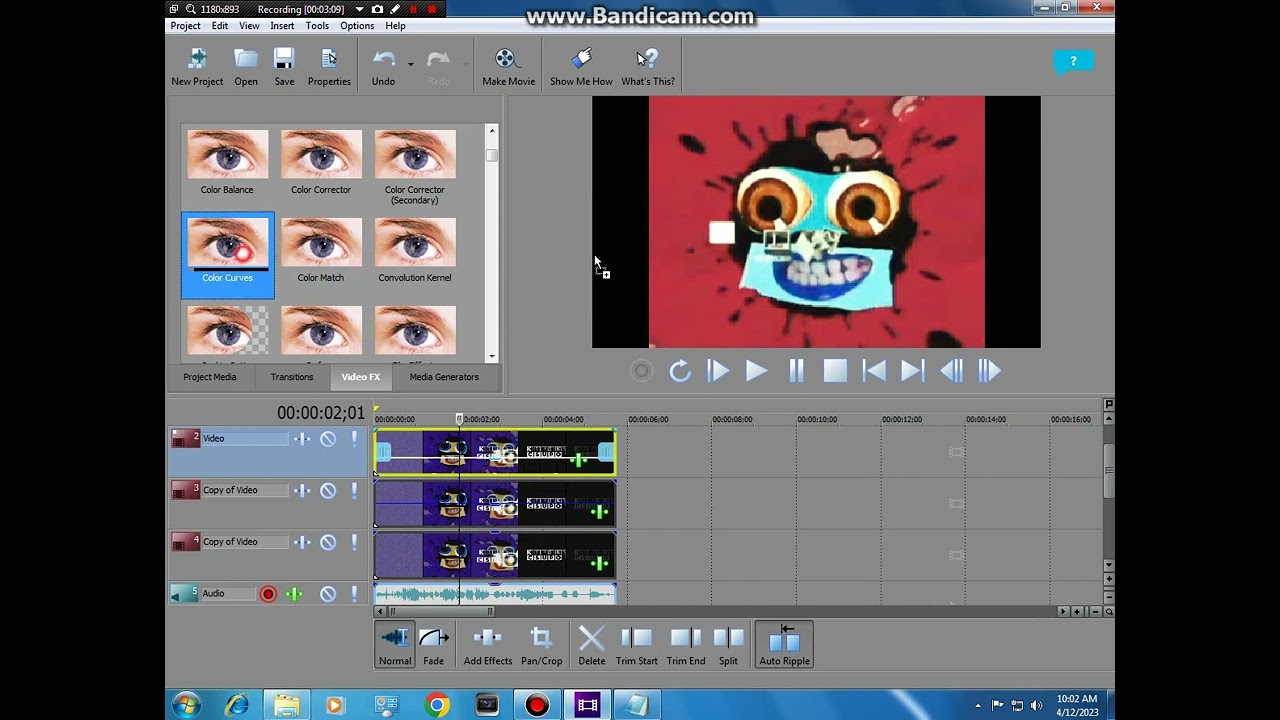Image resolution: width=1280 pixels, height=720 pixels.
Task: Select the Fade tool
Action: (x=433, y=645)
